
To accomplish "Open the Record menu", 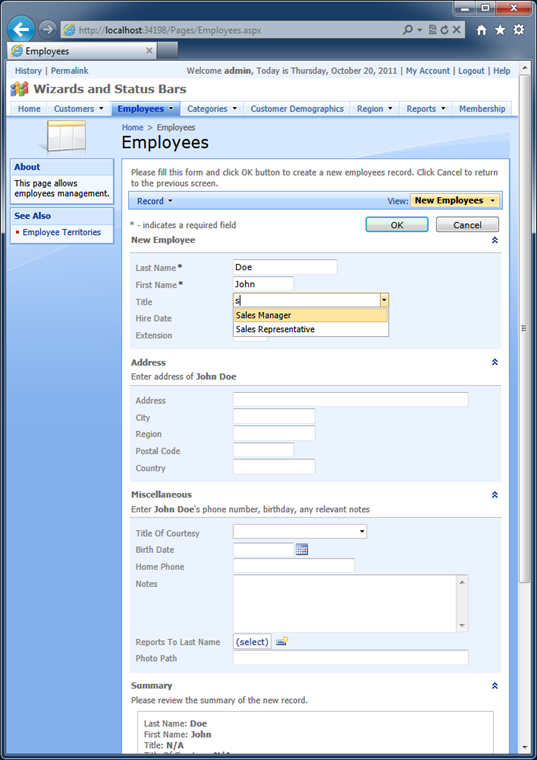I will click(155, 201).
